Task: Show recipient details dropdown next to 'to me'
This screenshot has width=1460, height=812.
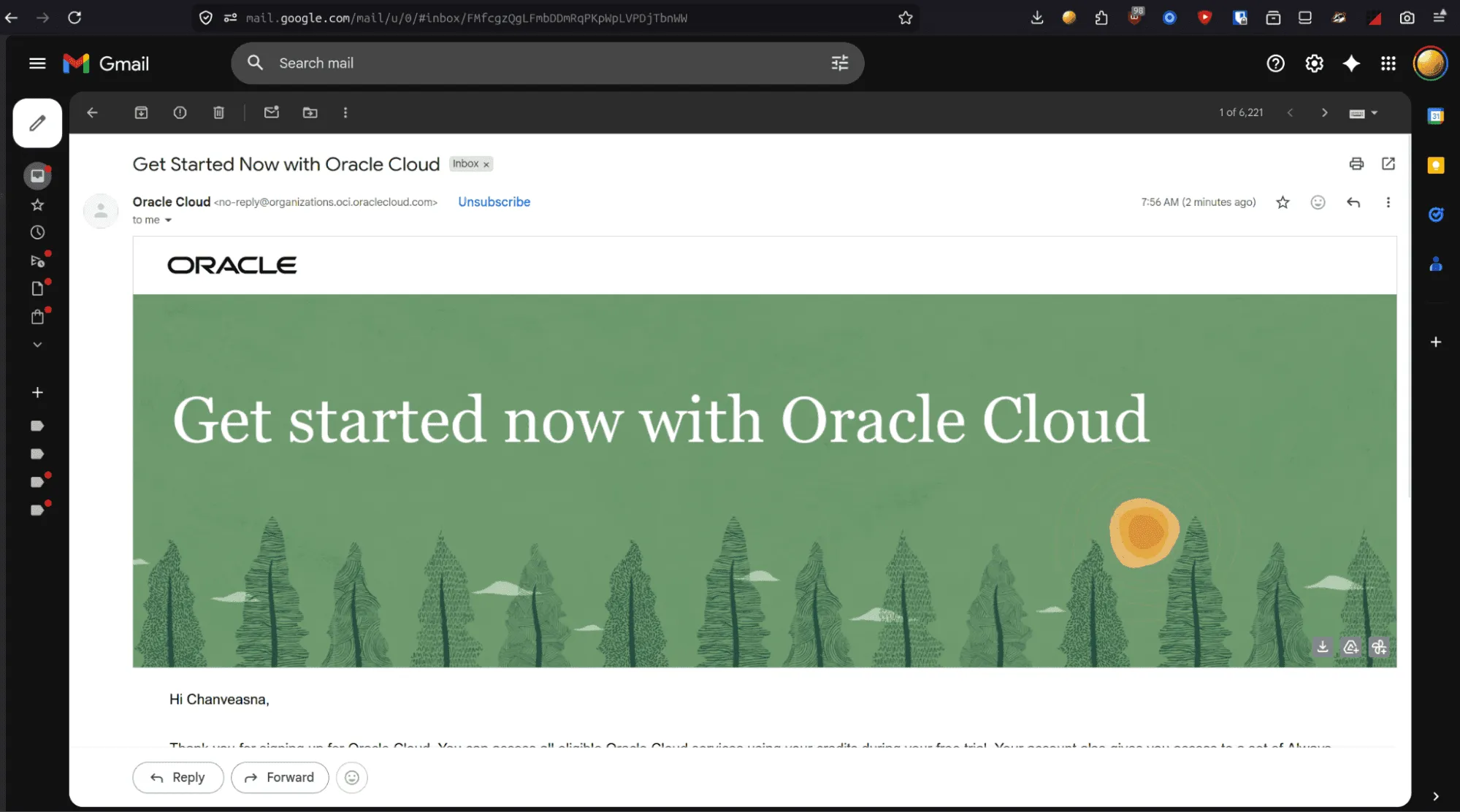Action: click(168, 220)
